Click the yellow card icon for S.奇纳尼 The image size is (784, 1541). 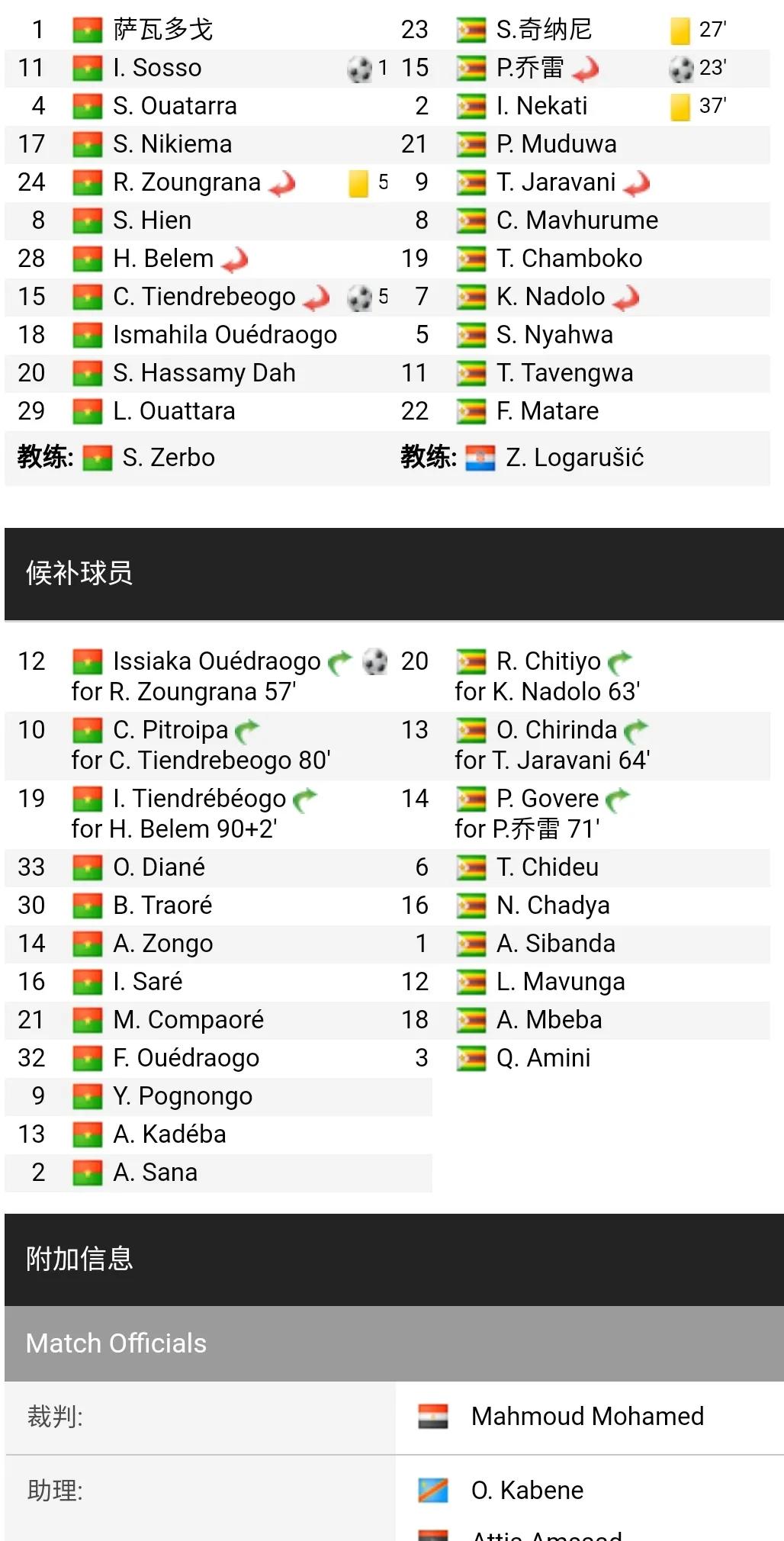(680, 31)
